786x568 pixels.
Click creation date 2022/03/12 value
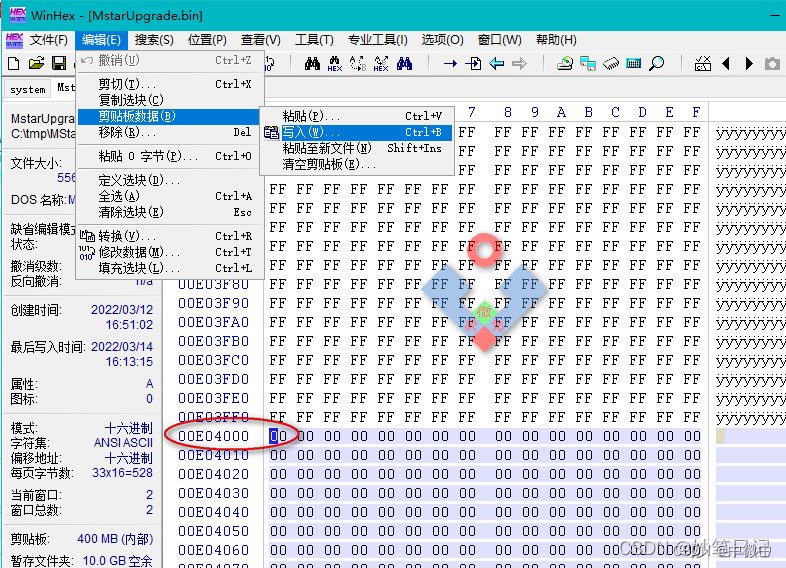pyautogui.click(x=122, y=310)
